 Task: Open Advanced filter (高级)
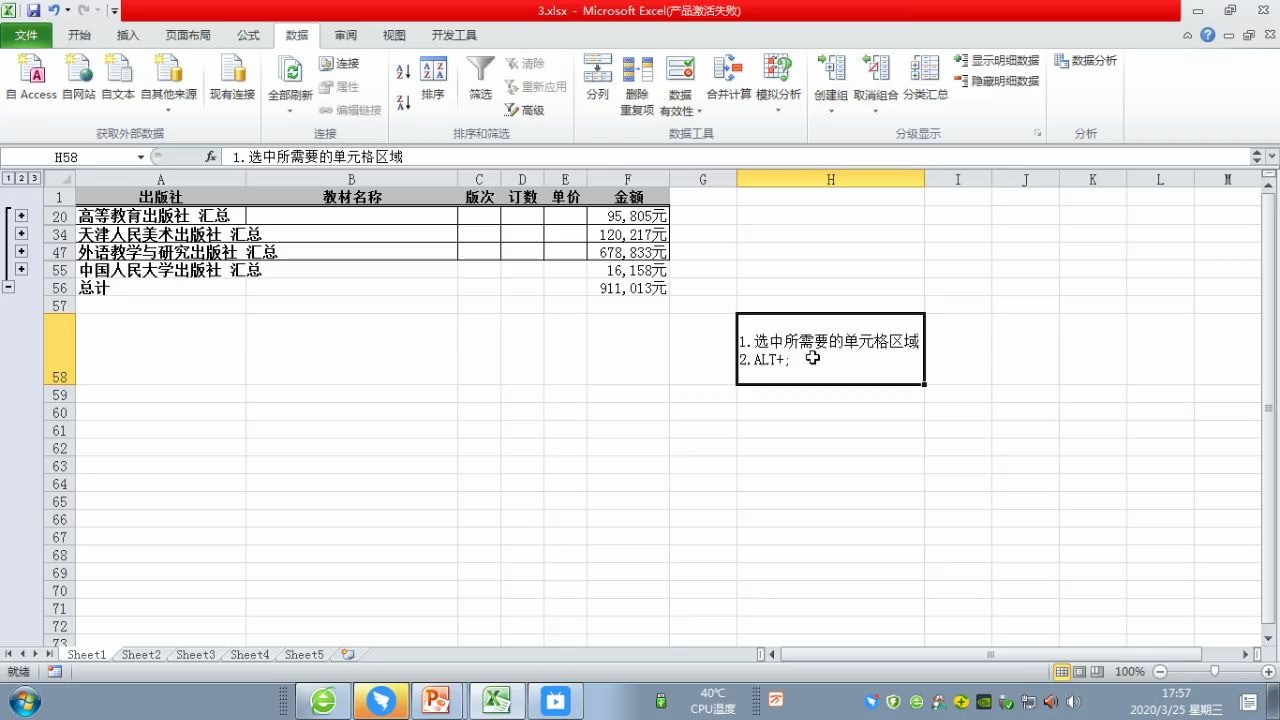(x=525, y=110)
